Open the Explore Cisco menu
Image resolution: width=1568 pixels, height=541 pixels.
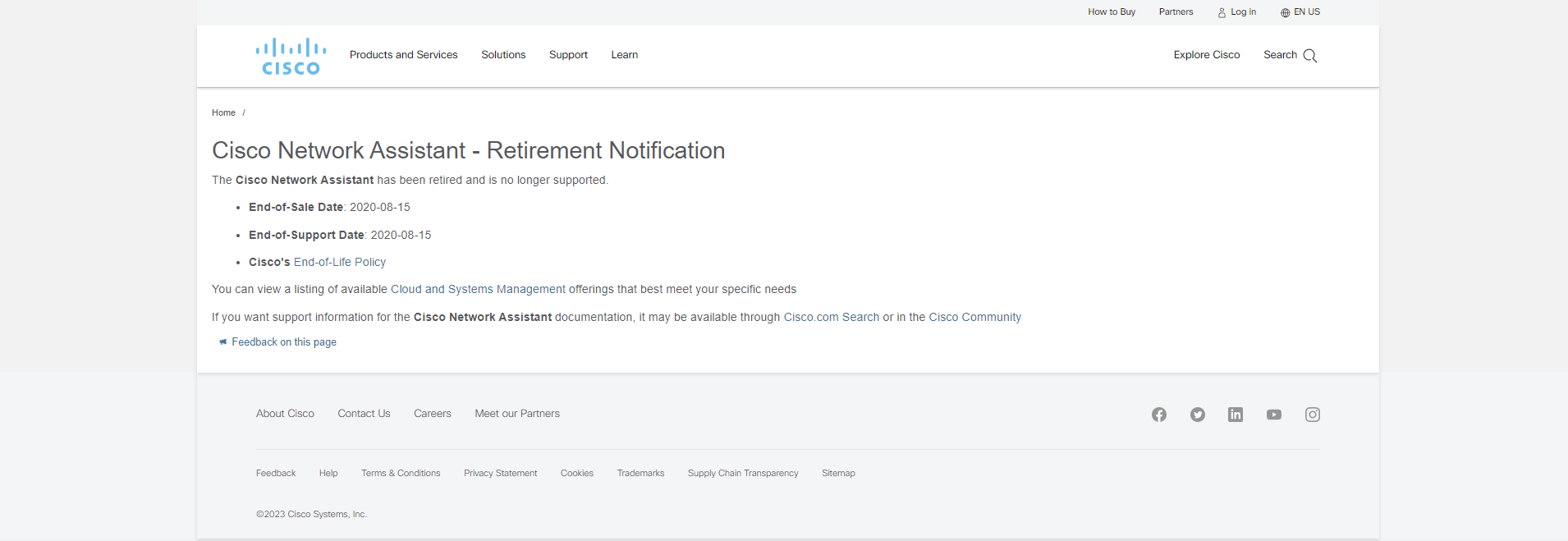(1207, 55)
